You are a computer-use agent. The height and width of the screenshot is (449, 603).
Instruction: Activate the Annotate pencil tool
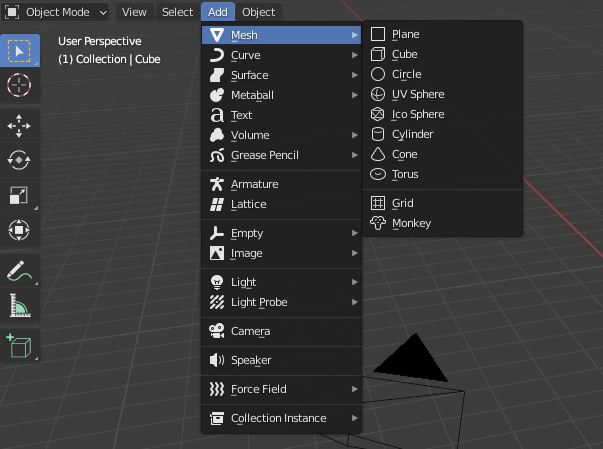[20, 271]
